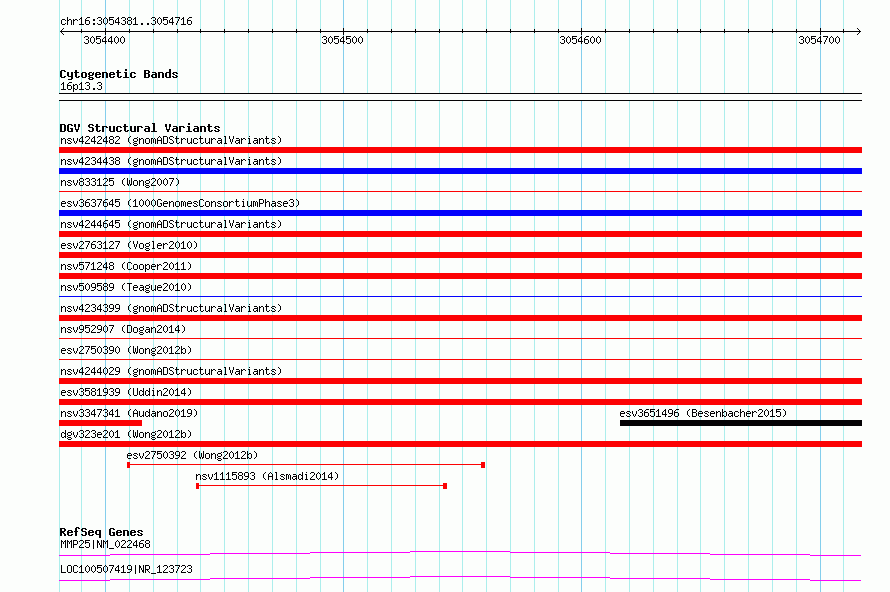Click the magenta MMP25 gene track line
The width and height of the screenshot is (890, 592).
[460, 553]
